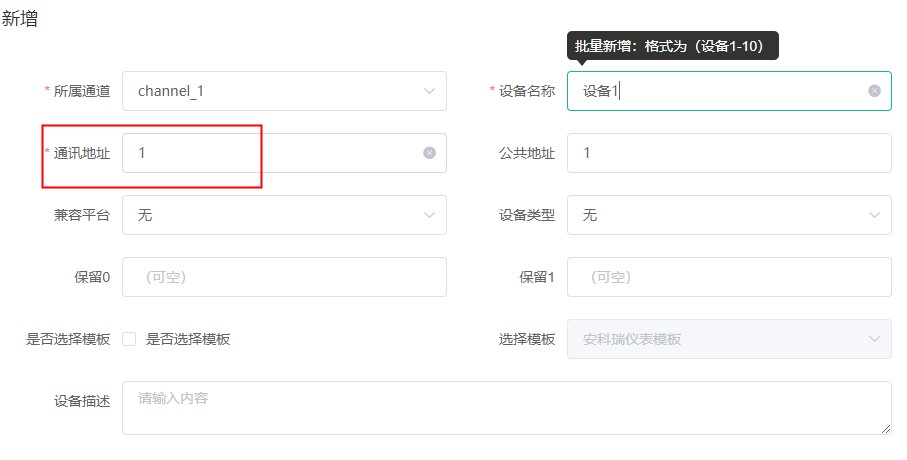The width and height of the screenshot is (907, 460).
Task: Click the resize grip of 设备描述 textarea
Action: coord(886,429)
